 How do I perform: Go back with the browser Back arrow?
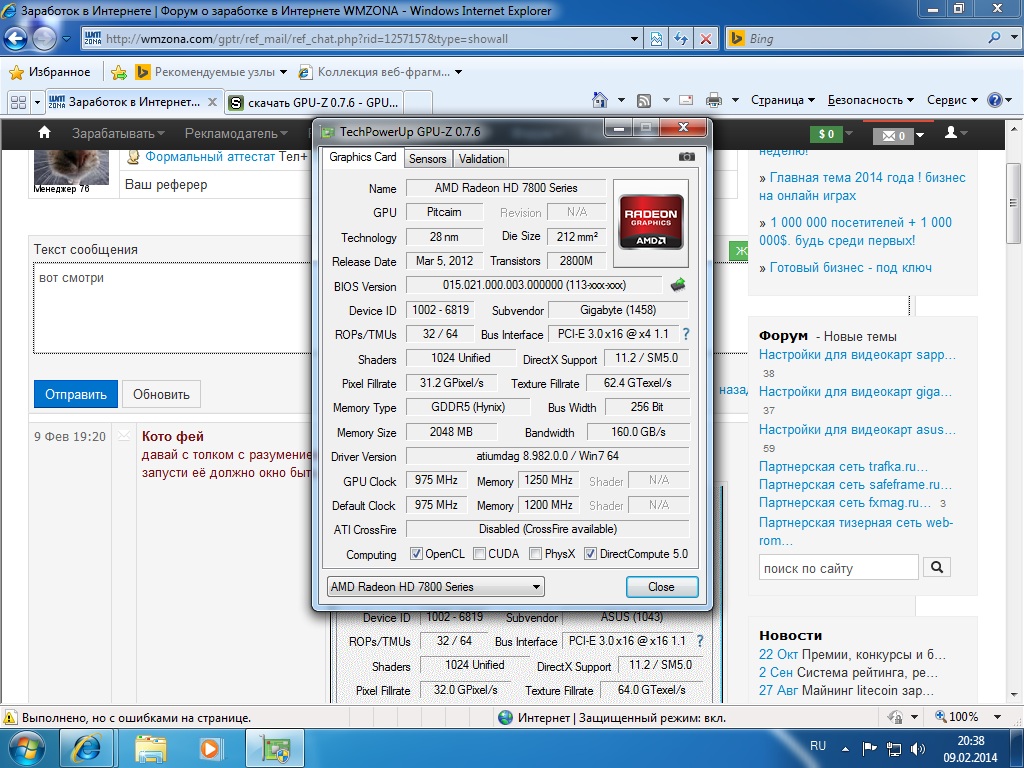click(x=15, y=39)
